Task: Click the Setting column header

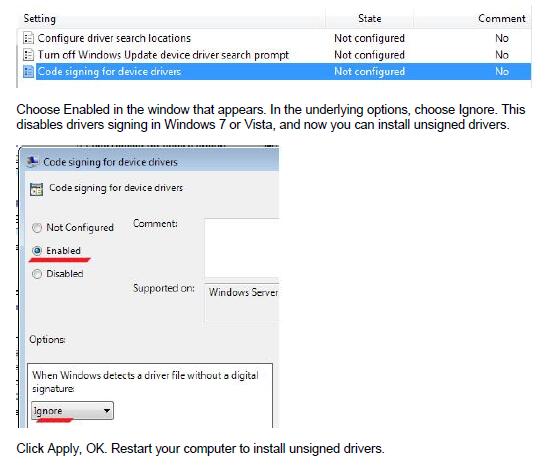Action: click(x=40, y=18)
